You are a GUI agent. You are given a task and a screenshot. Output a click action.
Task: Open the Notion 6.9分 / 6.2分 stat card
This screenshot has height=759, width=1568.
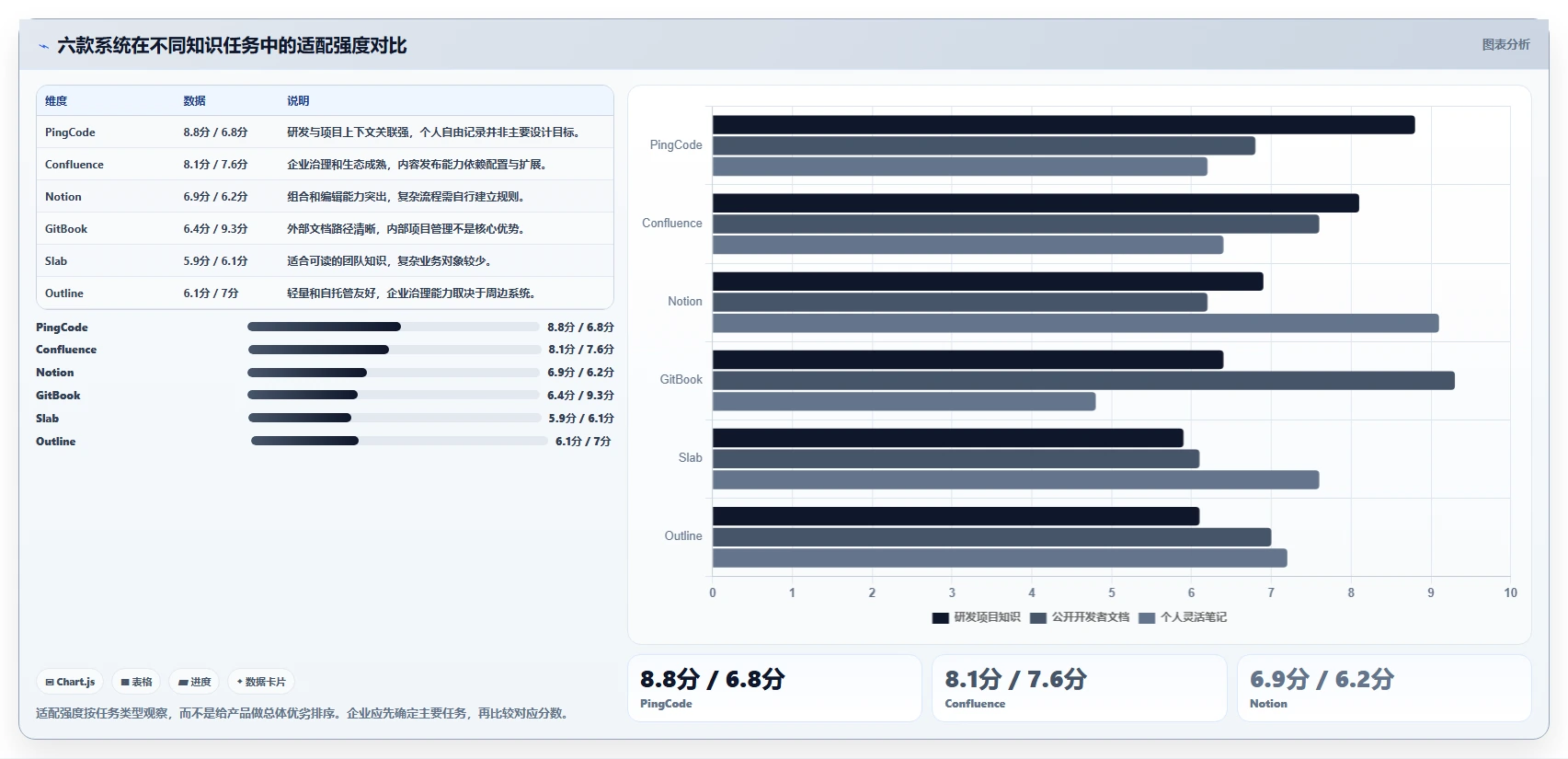pyautogui.click(x=1384, y=688)
